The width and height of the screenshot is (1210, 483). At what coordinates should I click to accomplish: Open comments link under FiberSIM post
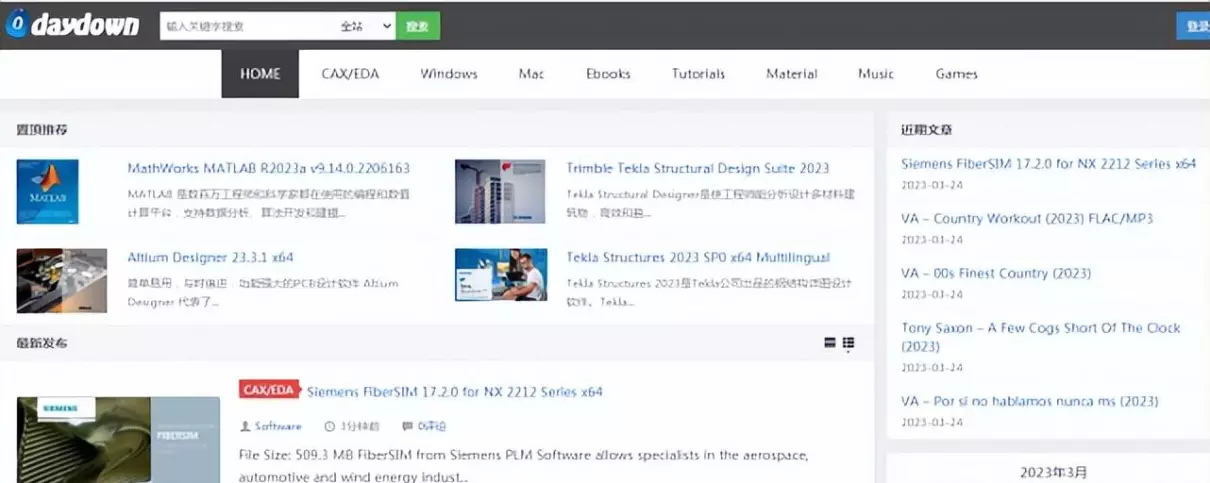(432, 426)
